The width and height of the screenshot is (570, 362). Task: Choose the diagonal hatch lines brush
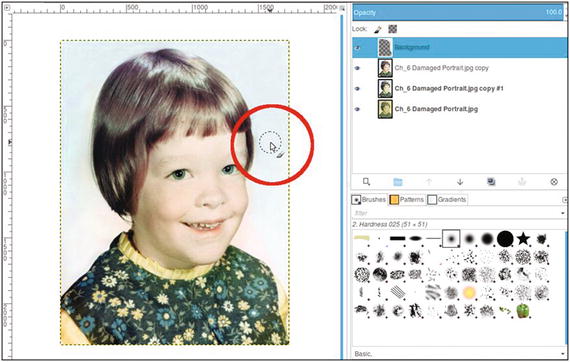pos(397,293)
